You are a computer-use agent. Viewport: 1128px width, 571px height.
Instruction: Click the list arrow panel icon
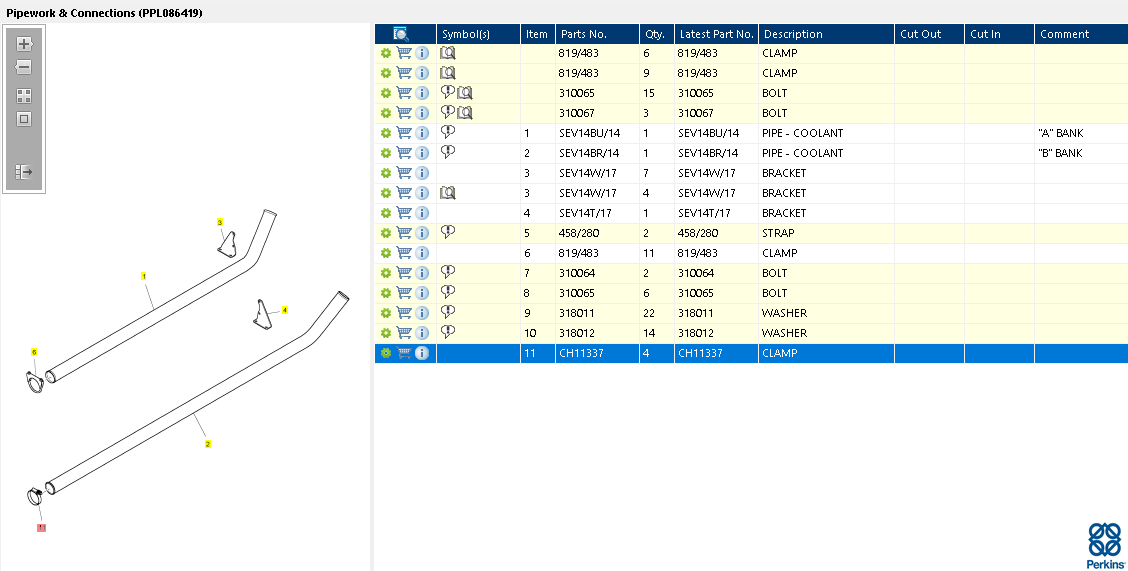25,172
